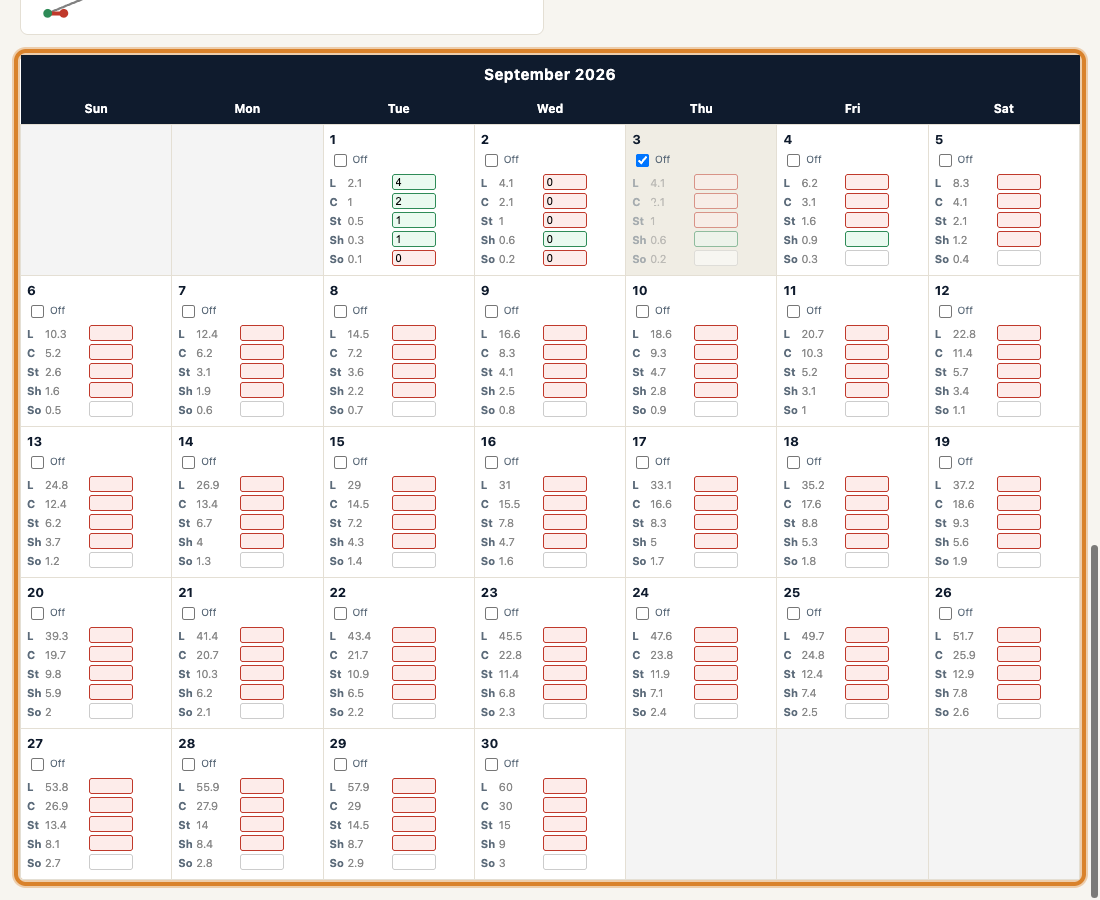Enable Off checkbox on September 4
1100x900 pixels.
(x=793, y=161)
